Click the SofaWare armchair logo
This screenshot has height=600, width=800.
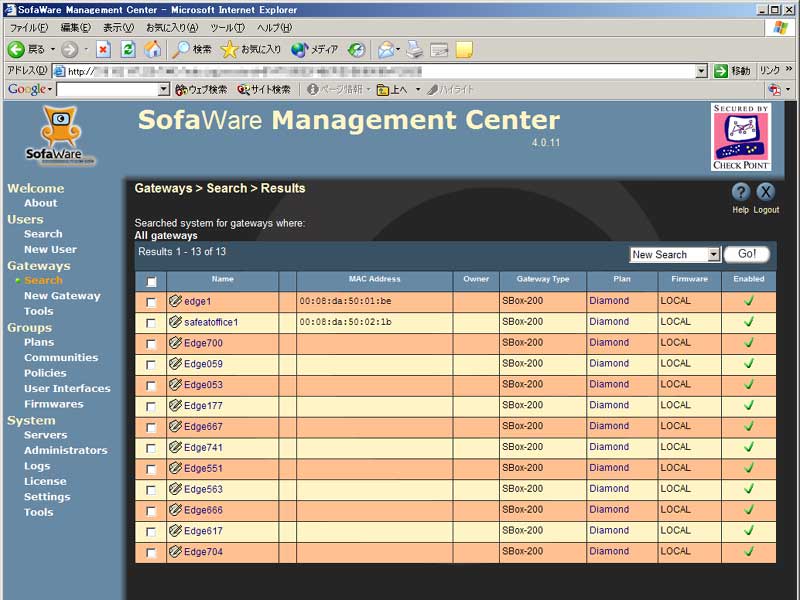click(x=61, y=136)
